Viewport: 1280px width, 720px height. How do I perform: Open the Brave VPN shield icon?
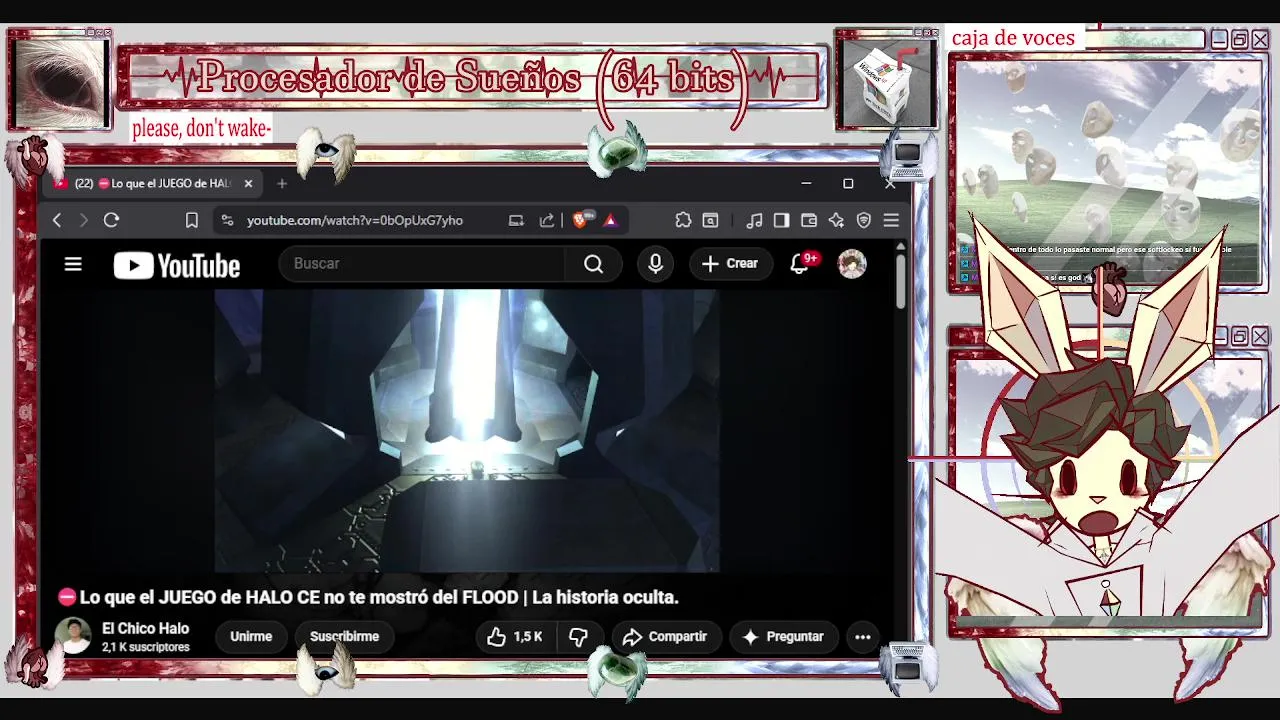(864, 220)
